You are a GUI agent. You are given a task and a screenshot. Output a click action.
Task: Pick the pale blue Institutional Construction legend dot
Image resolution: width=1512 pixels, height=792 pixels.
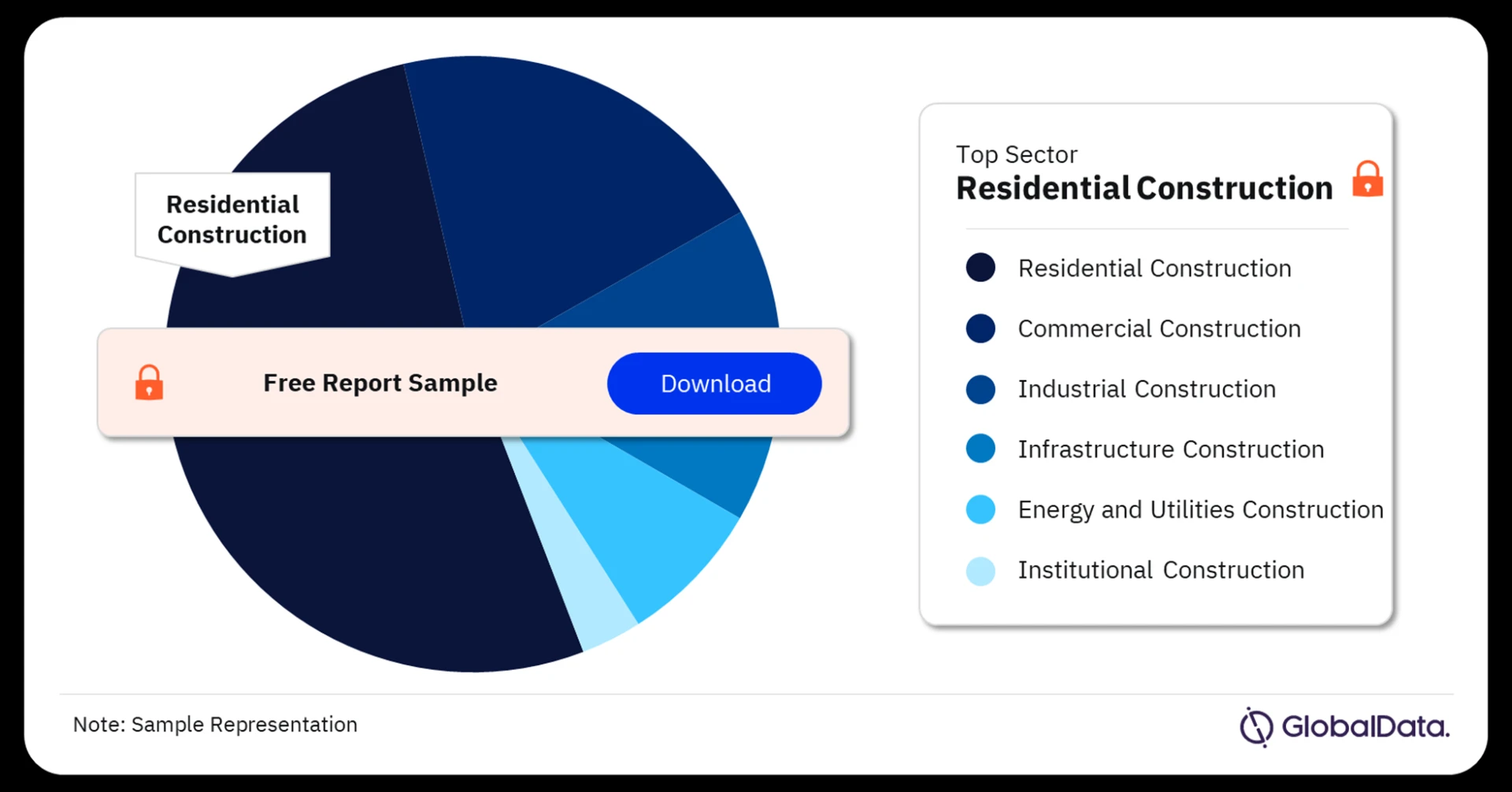point(980,570)
